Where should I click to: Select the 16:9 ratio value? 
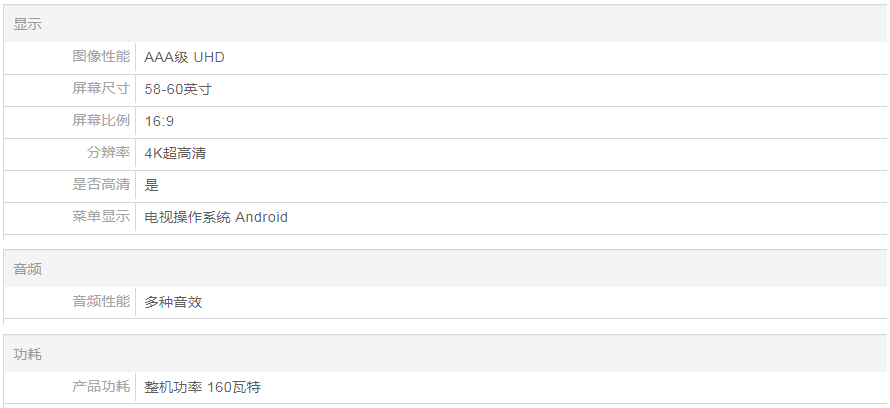(x=160, y=121)
